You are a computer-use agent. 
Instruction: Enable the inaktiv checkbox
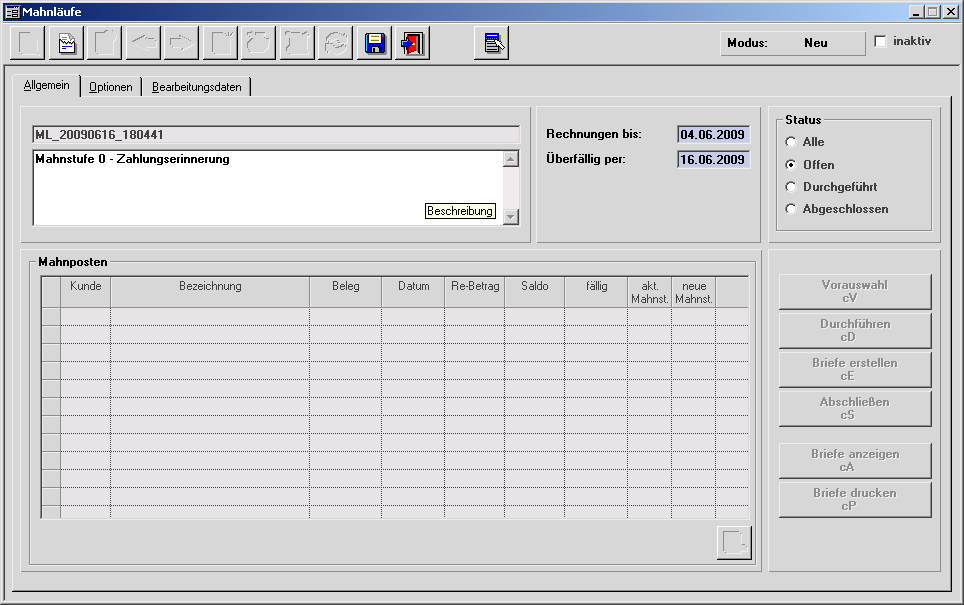coord(880,42)
